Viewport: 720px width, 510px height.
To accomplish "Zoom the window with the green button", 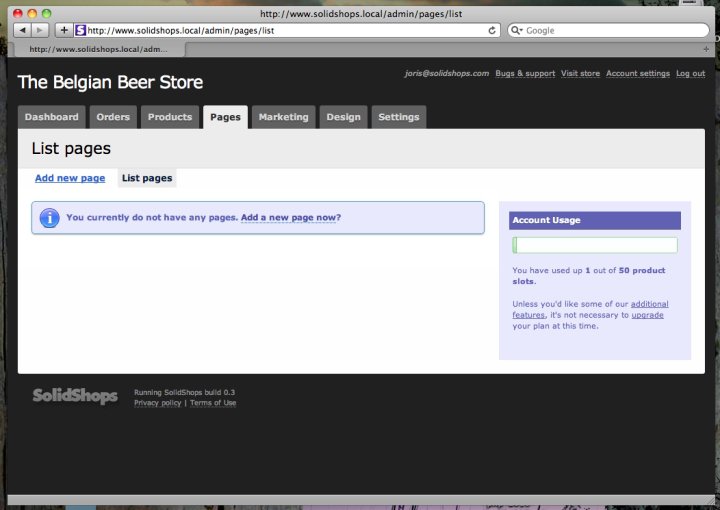I will (46, 13).
